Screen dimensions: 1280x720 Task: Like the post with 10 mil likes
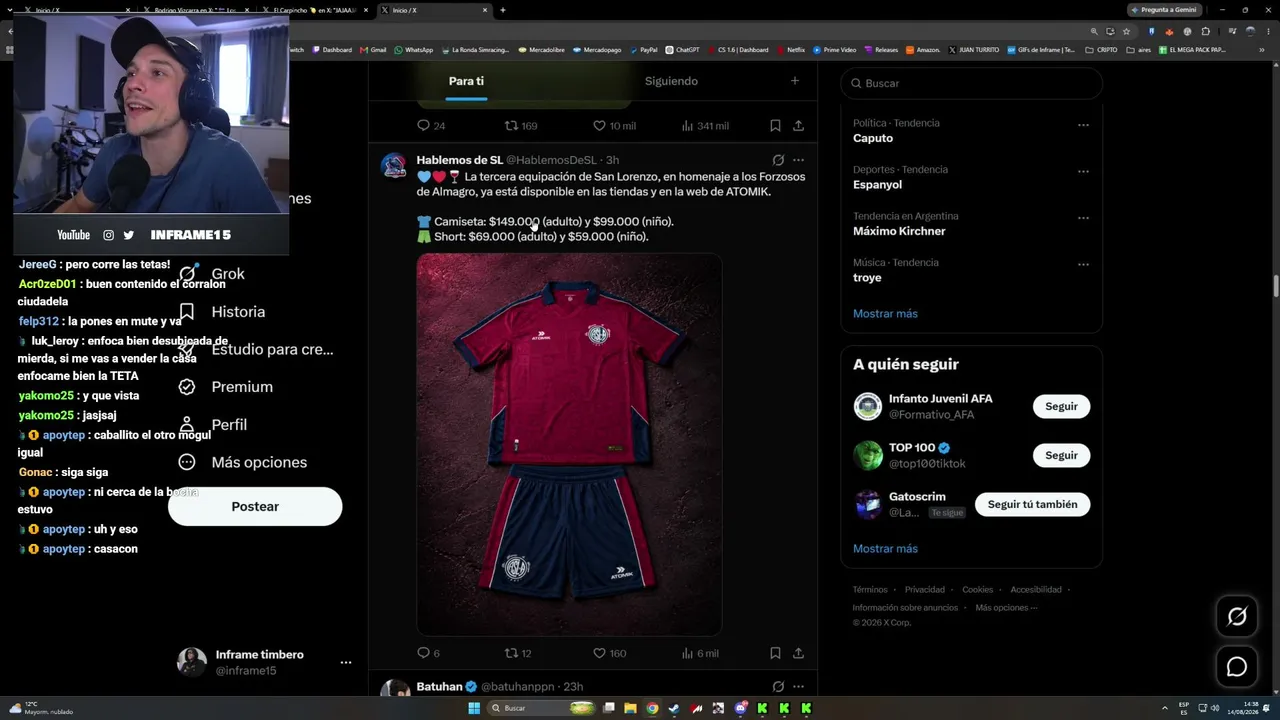pos(614,126)
